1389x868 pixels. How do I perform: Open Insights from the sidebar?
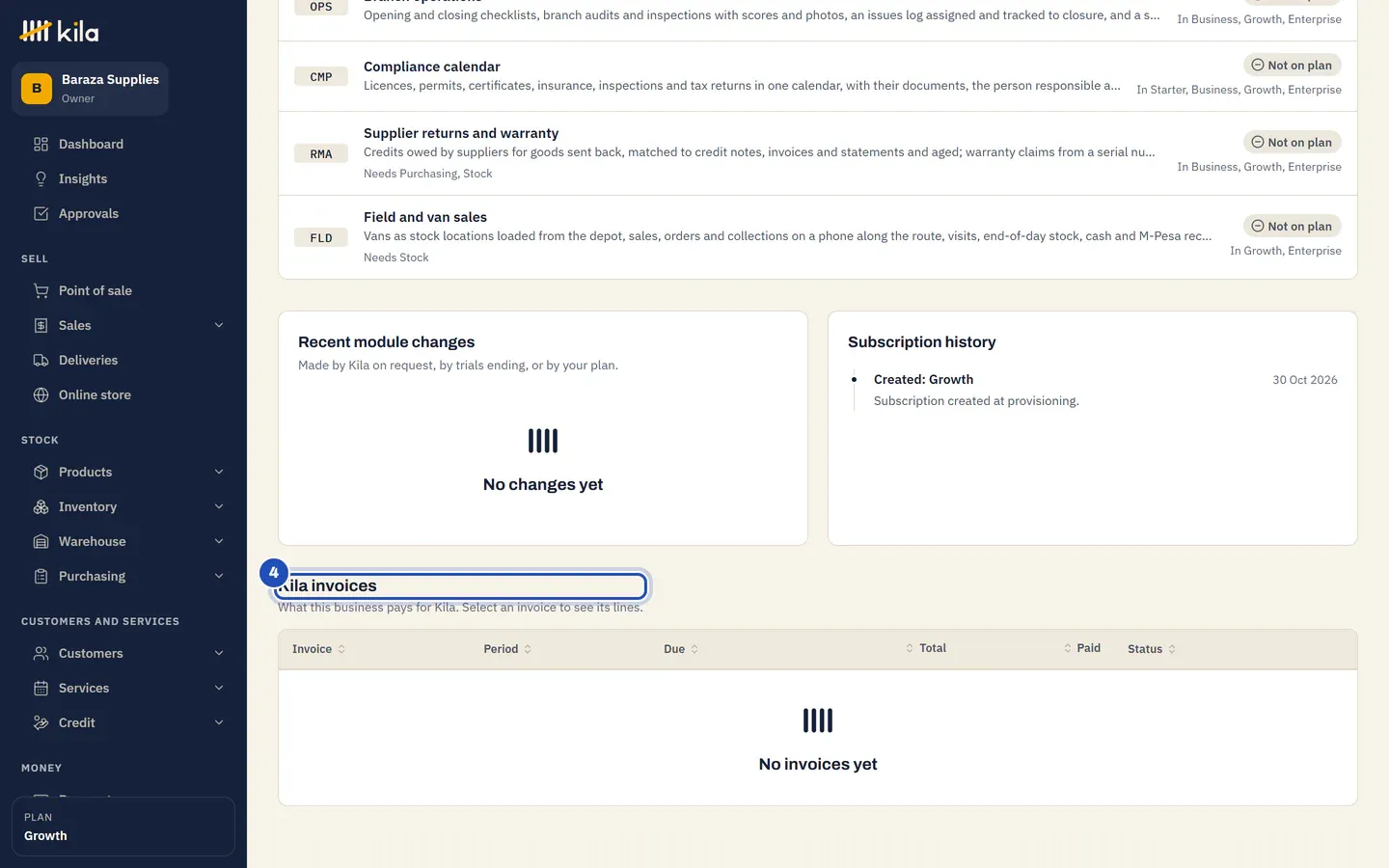(x=123, y=178)
